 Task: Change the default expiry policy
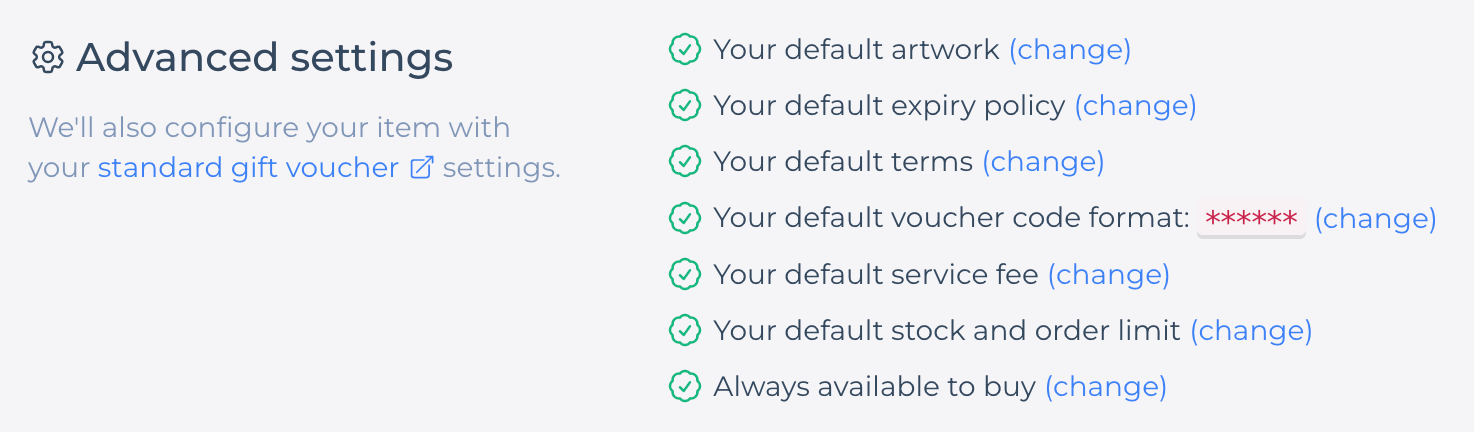[1135, 105]
